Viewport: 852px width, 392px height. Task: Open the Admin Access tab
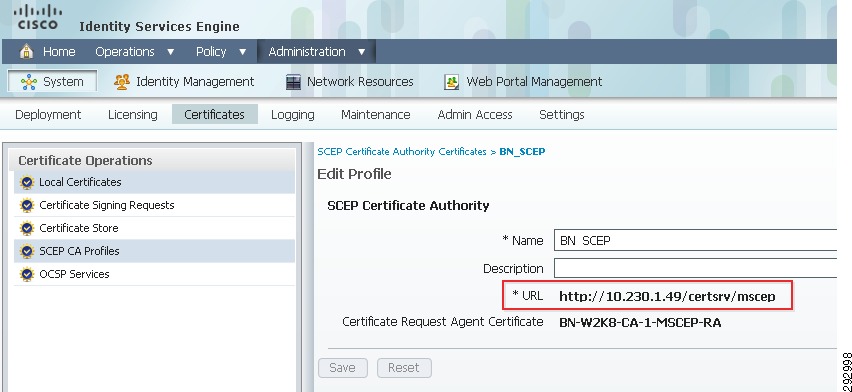[x=475, y=115]
